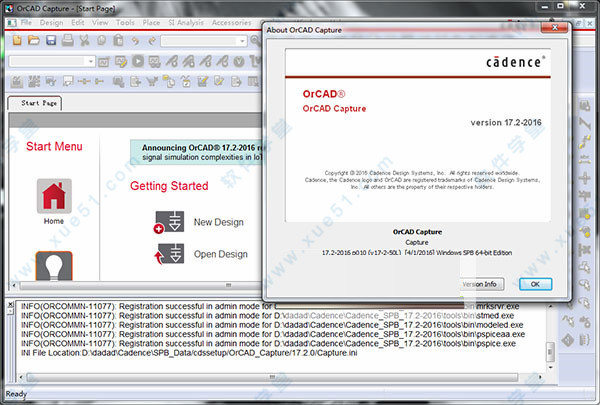Click the Run PSpice play icon
The width and height of the screenshot is (600, 405).
coord(138,61)
